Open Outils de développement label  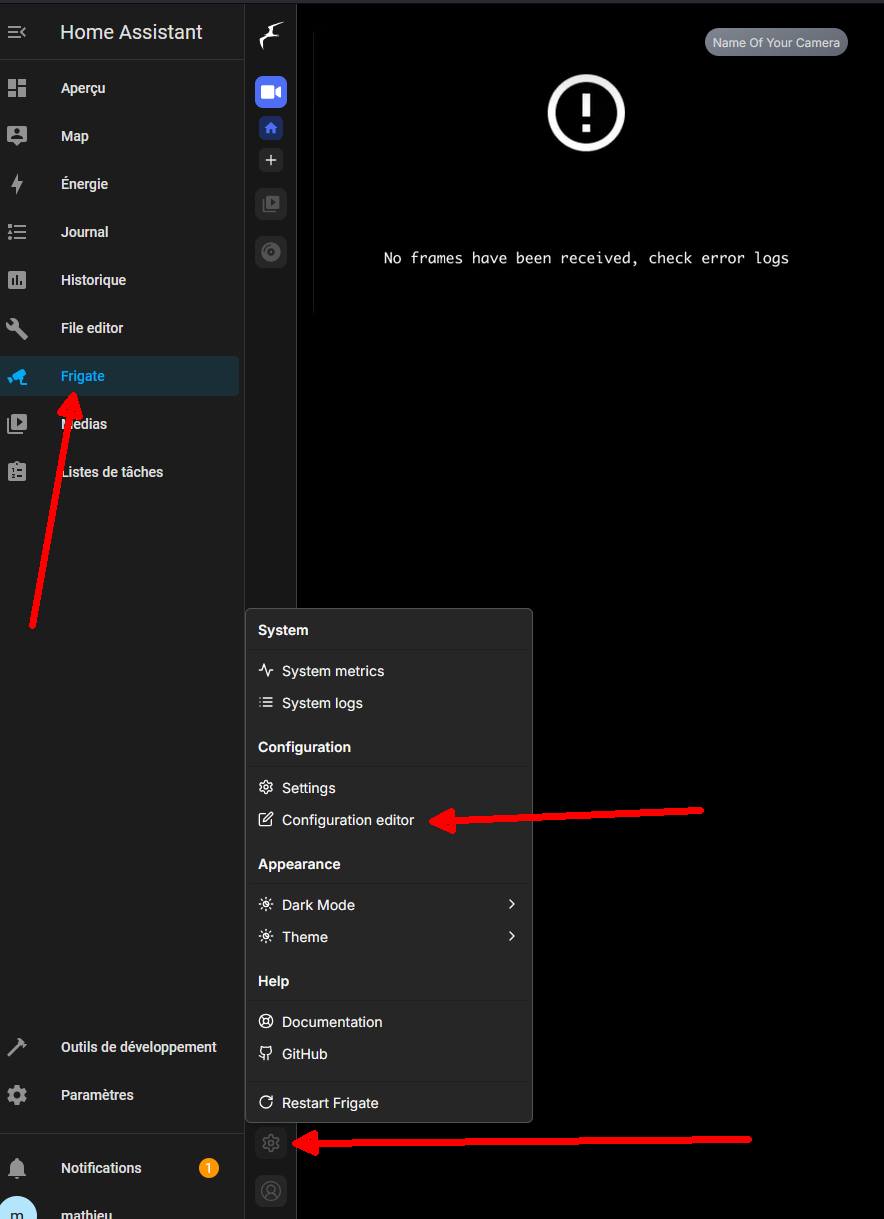139,1047
